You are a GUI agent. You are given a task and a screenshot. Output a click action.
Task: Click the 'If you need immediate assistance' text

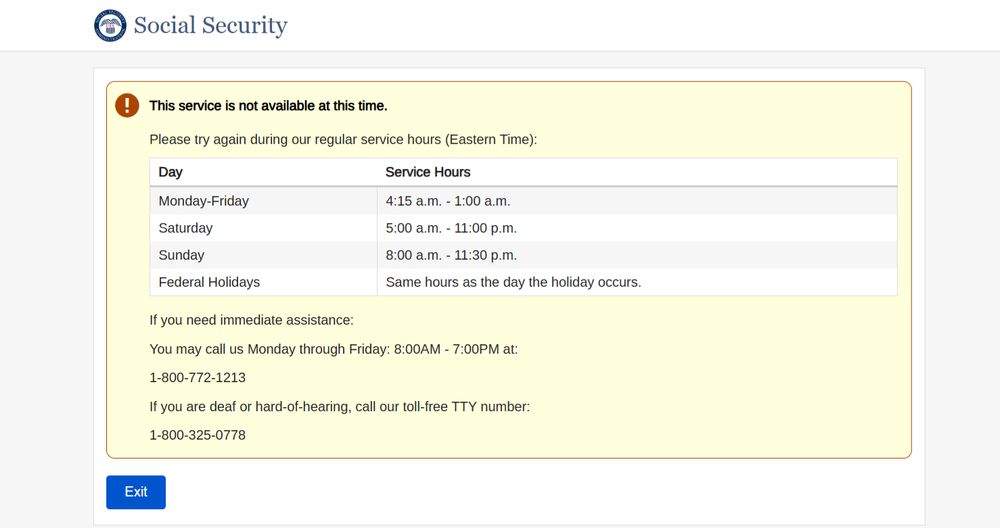(x=251, y=320)
